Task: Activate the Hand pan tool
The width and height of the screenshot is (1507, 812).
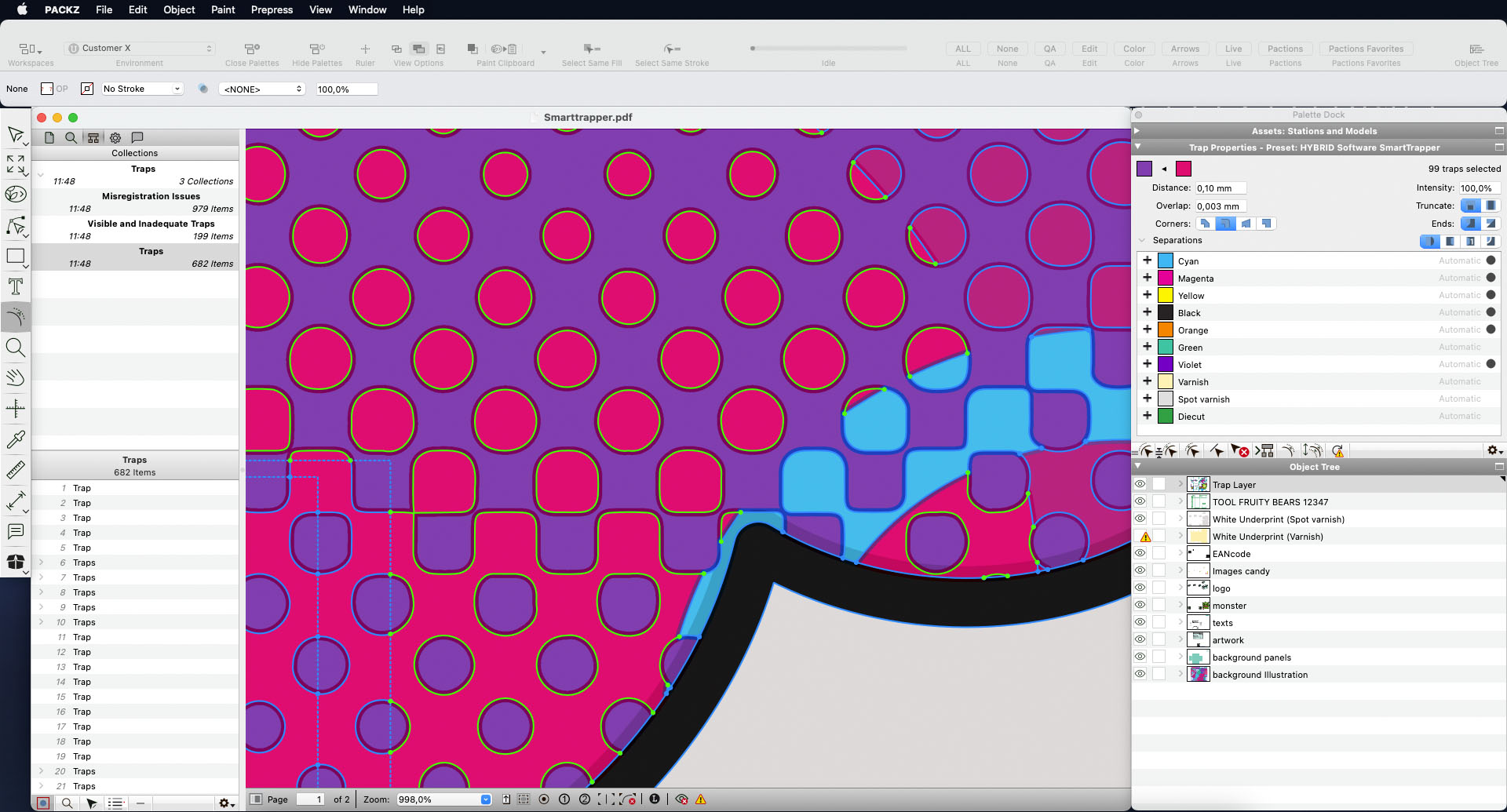Action: 16,378
